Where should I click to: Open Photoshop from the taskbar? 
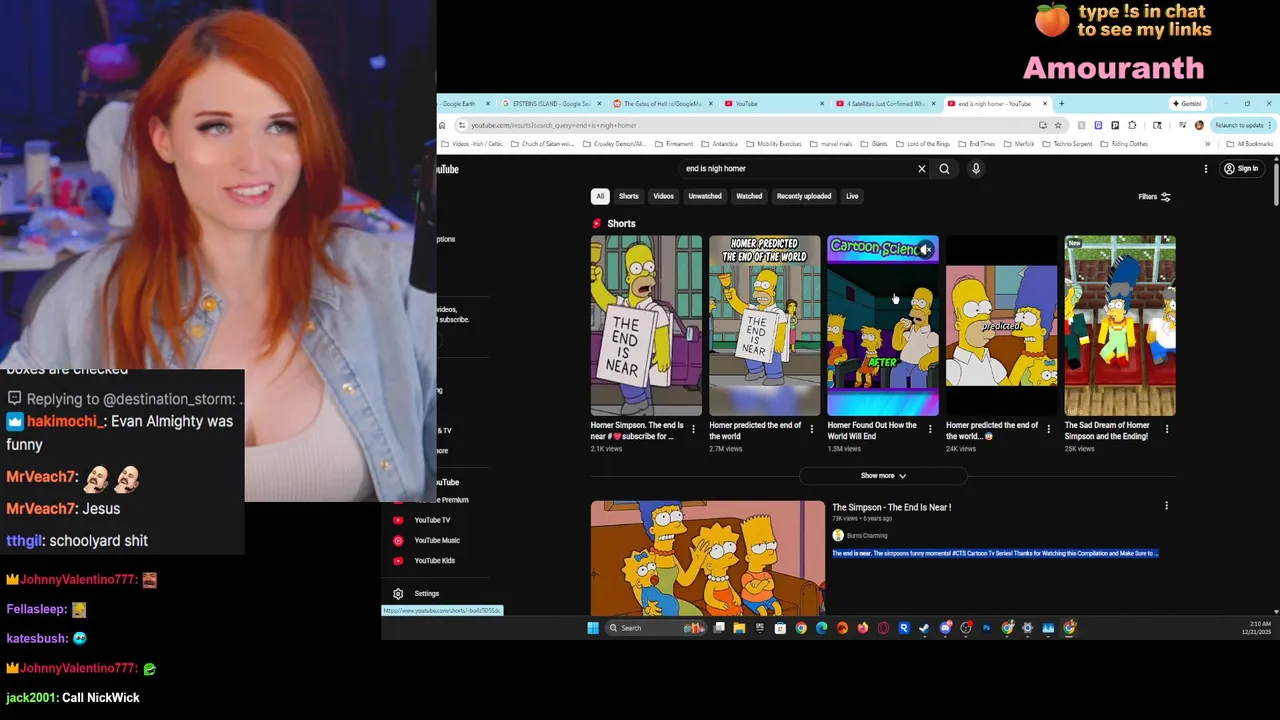986,628
